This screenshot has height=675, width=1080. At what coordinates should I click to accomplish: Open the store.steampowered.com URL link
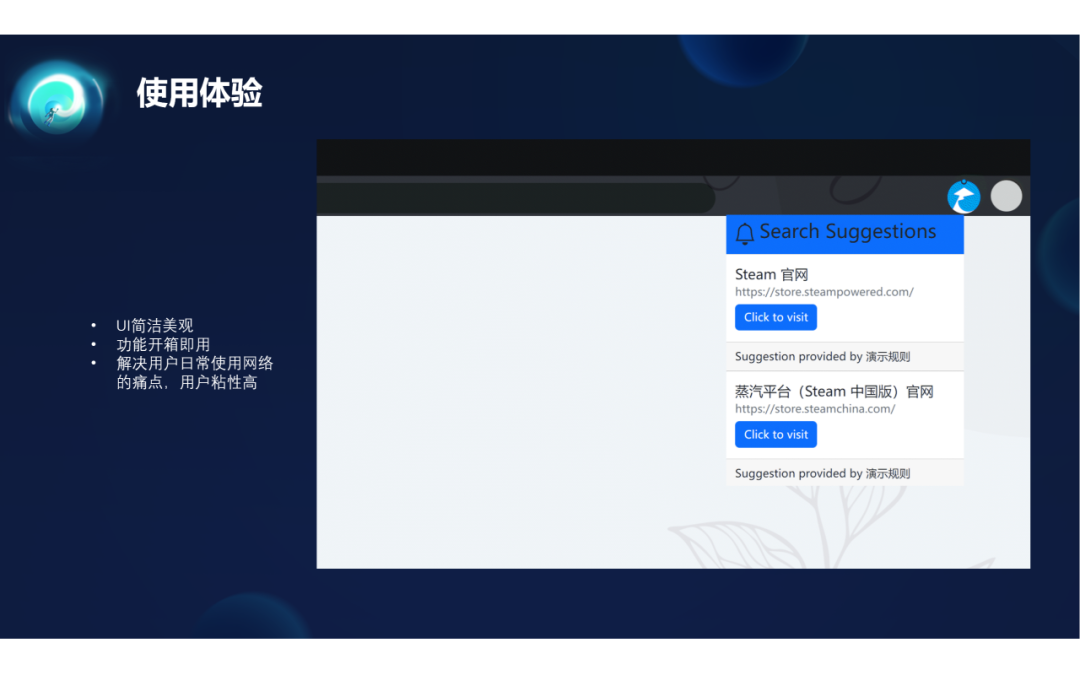(x=824, y=292)
